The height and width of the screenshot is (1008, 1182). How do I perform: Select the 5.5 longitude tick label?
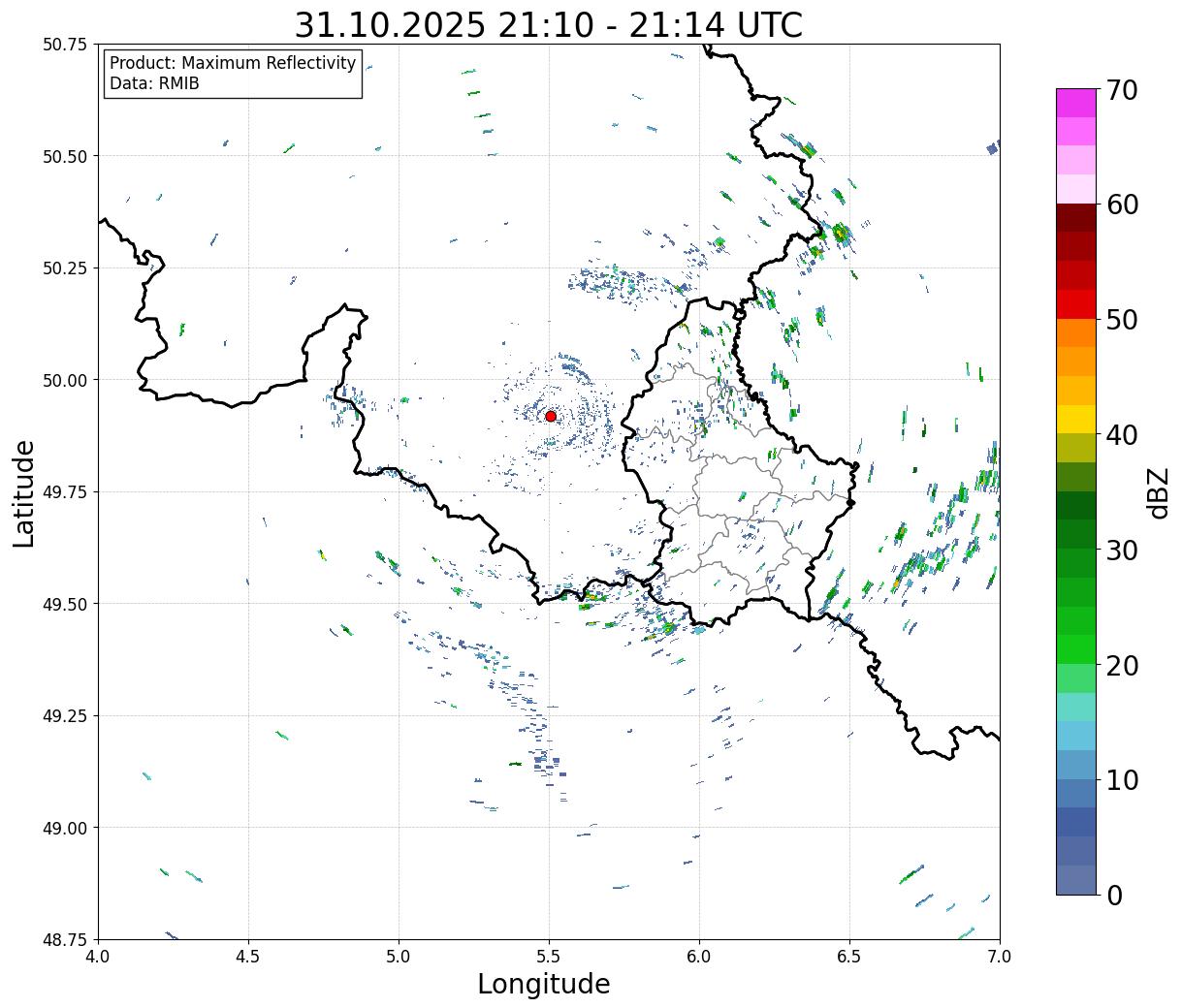point(549,957)
